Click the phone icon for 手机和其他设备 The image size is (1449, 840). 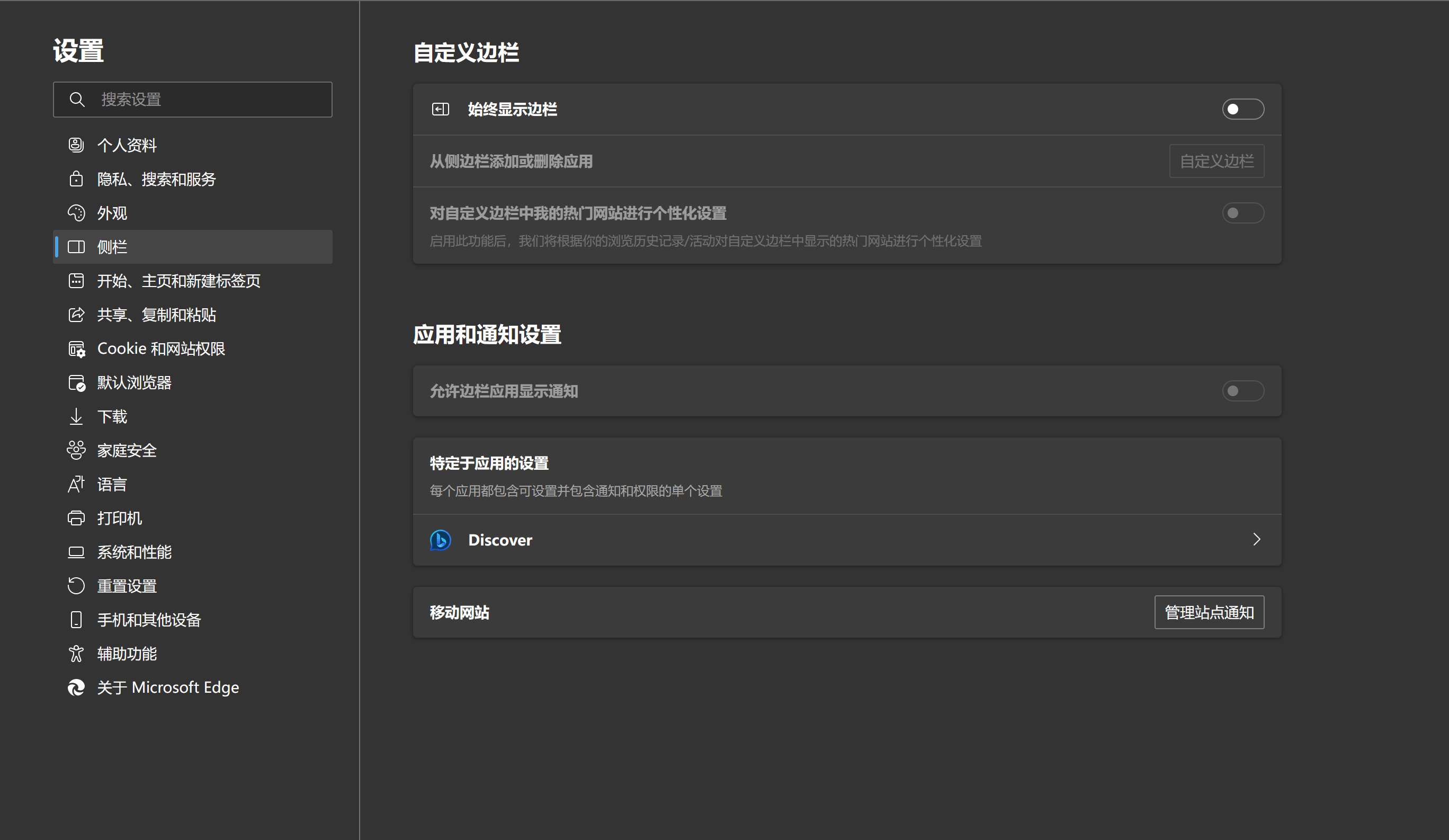[76, 620]
